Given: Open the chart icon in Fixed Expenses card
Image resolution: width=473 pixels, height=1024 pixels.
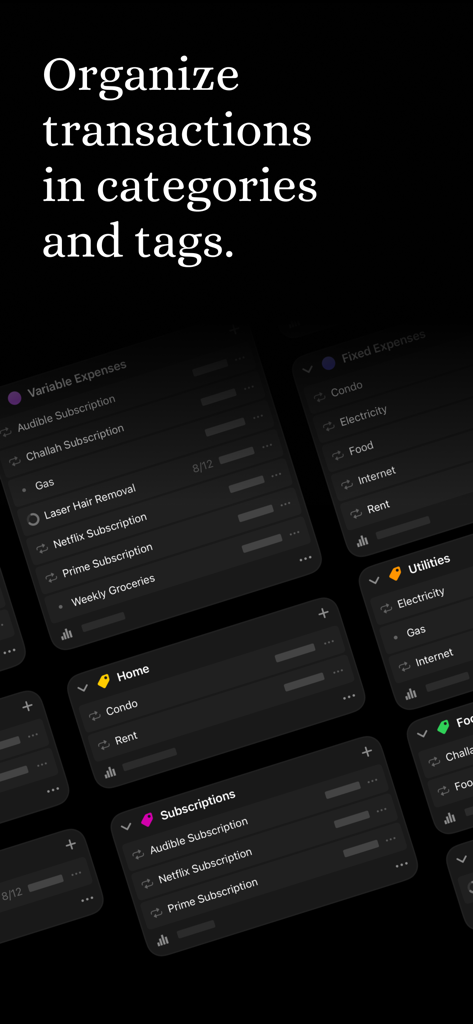Looking at the screenshot, I should (x=363, y=540).
